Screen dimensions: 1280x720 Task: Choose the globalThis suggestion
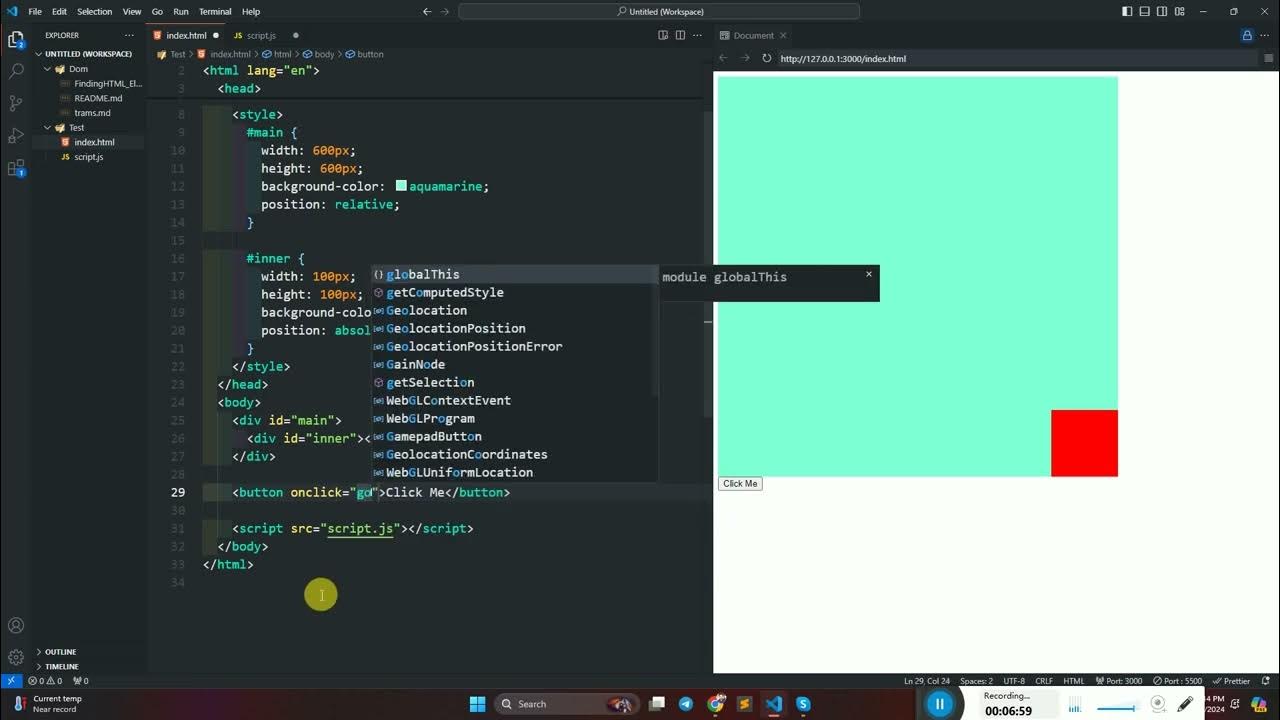pyautogui.click(x=514, y=274)
